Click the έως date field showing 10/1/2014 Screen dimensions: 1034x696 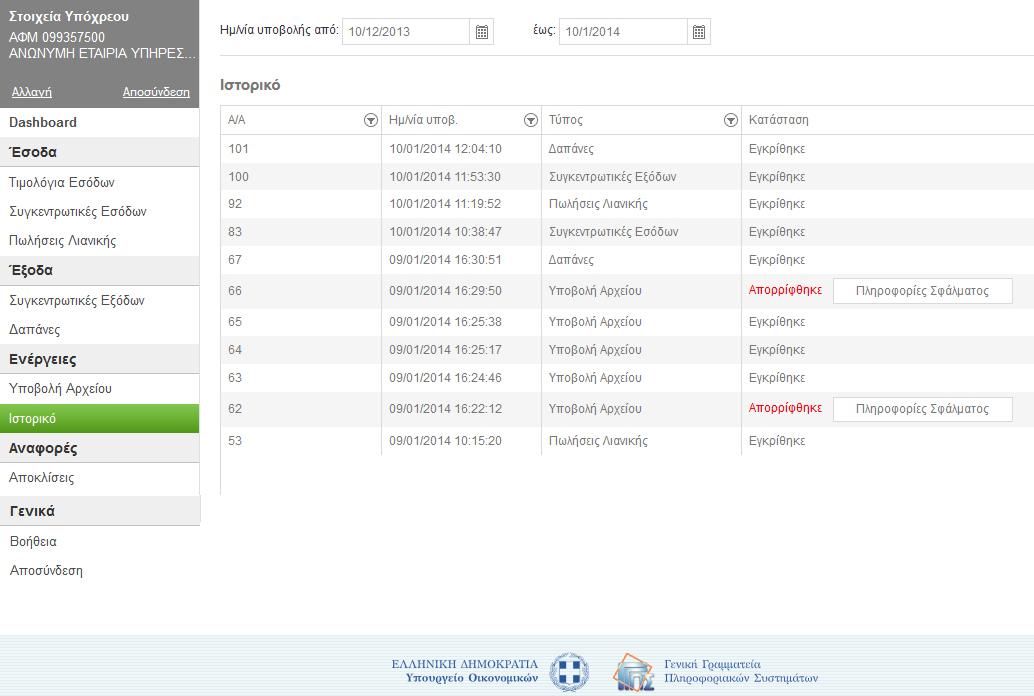pyautogui.click(x=623, y=32)
